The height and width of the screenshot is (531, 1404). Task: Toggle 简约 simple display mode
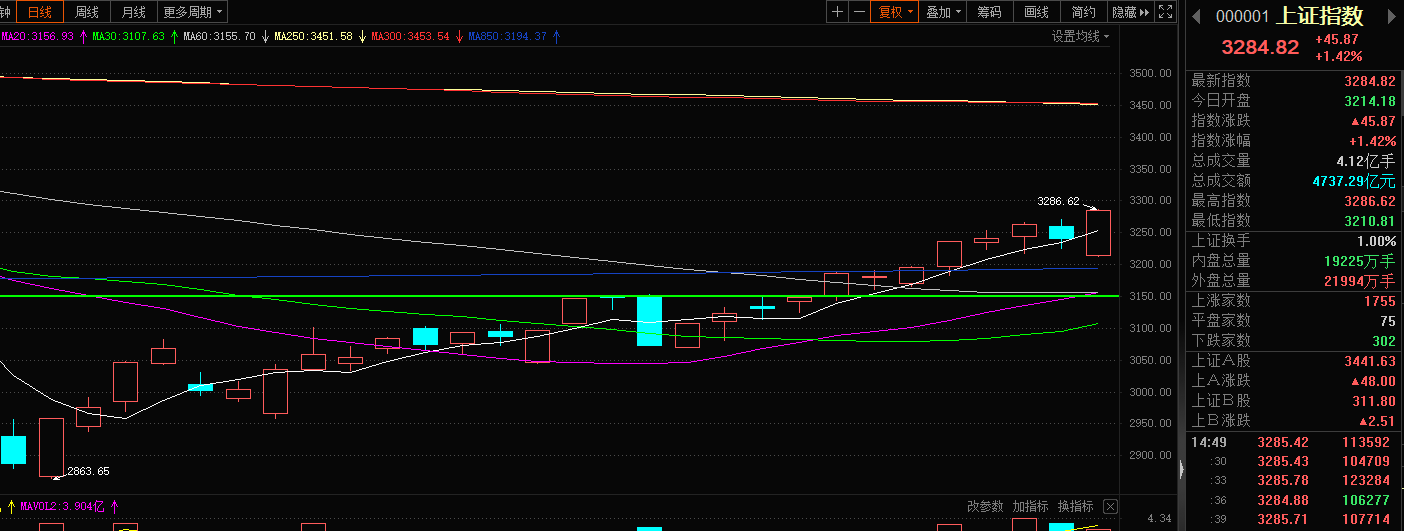[1083, 12]
